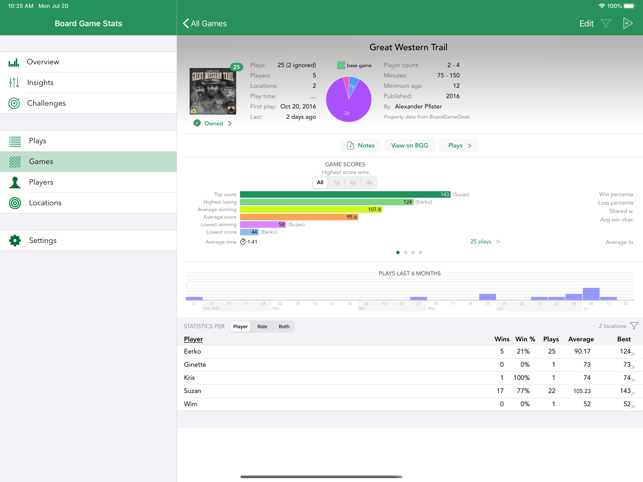Click the pink Lowest winning bar
The image size is (643, 482).
click(x=263, y=225)
